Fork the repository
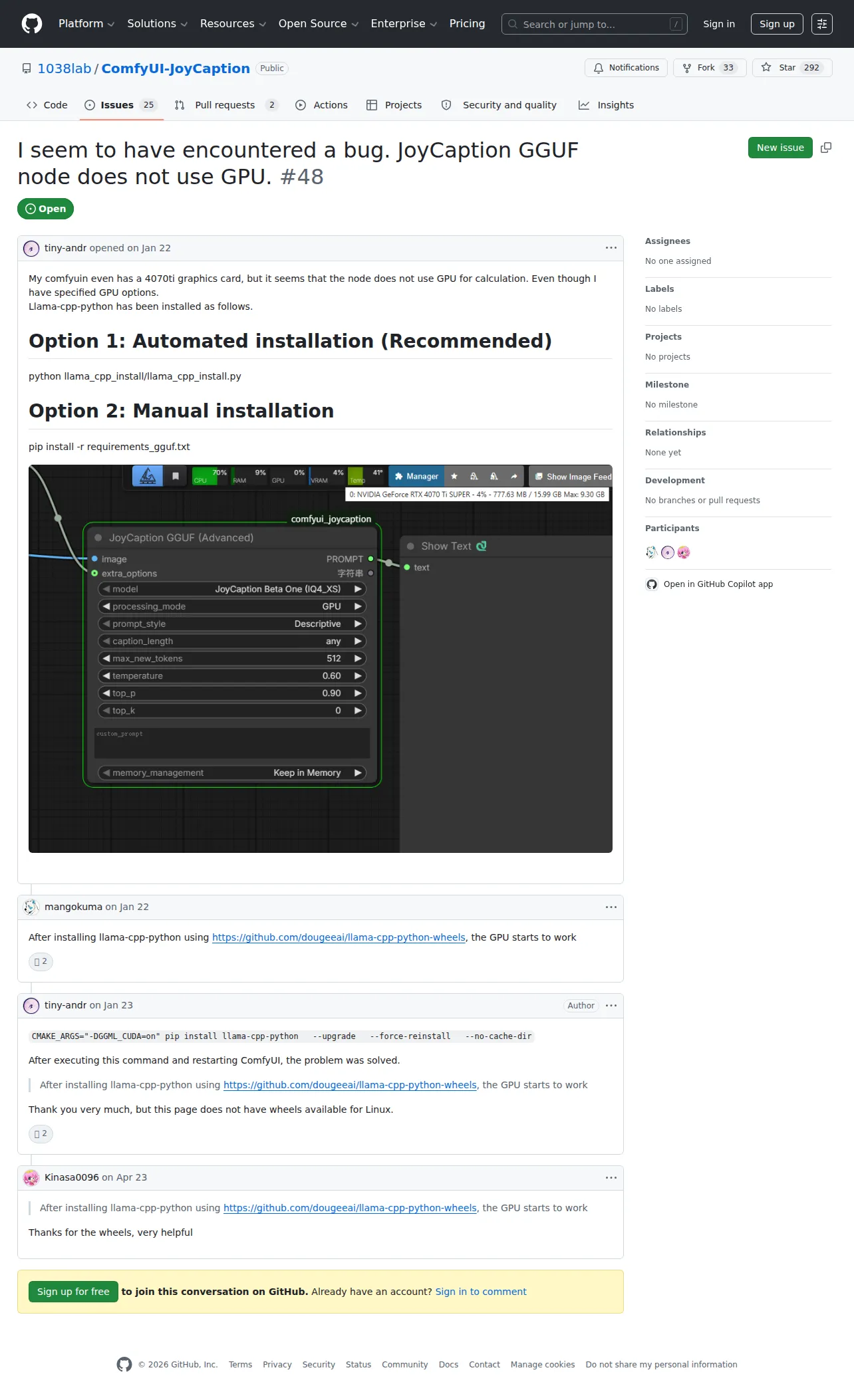 710,68
